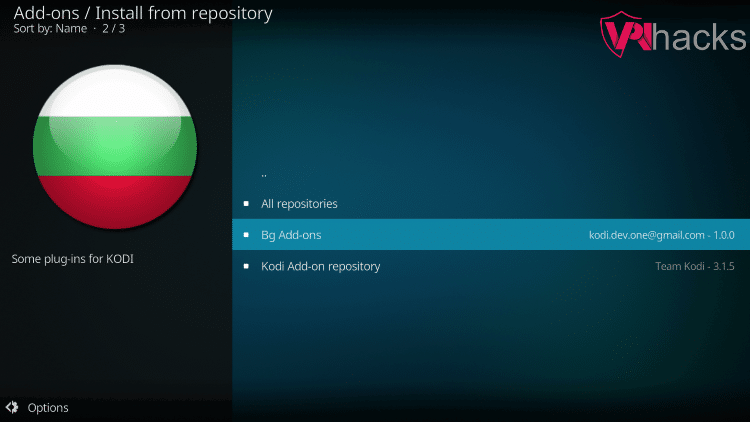This screenshot has height=422, width=750.
Task: Click the 'Add-ons / Install from repository' header
Action: 142,13
